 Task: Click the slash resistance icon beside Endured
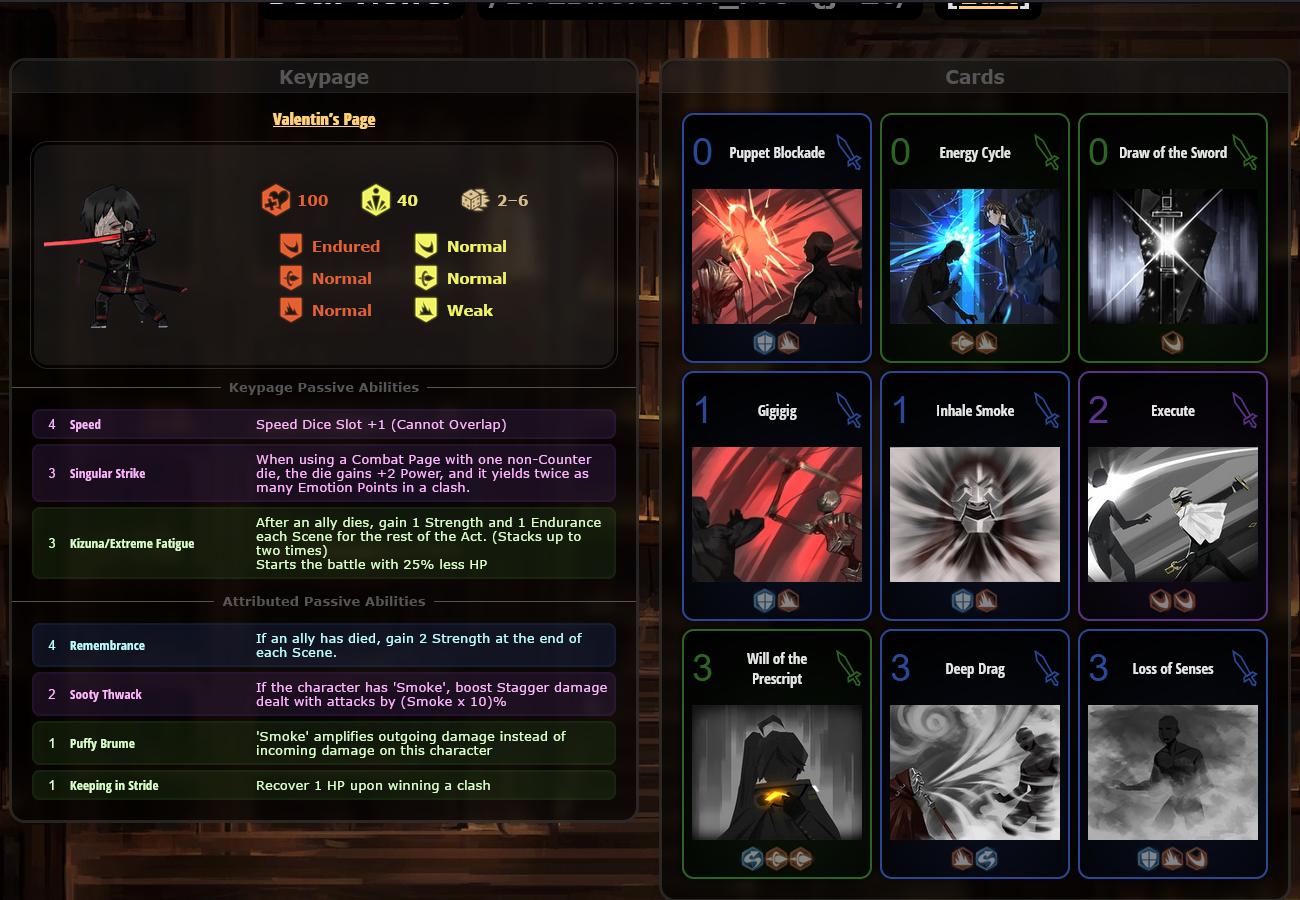click(x=291, y=246)
